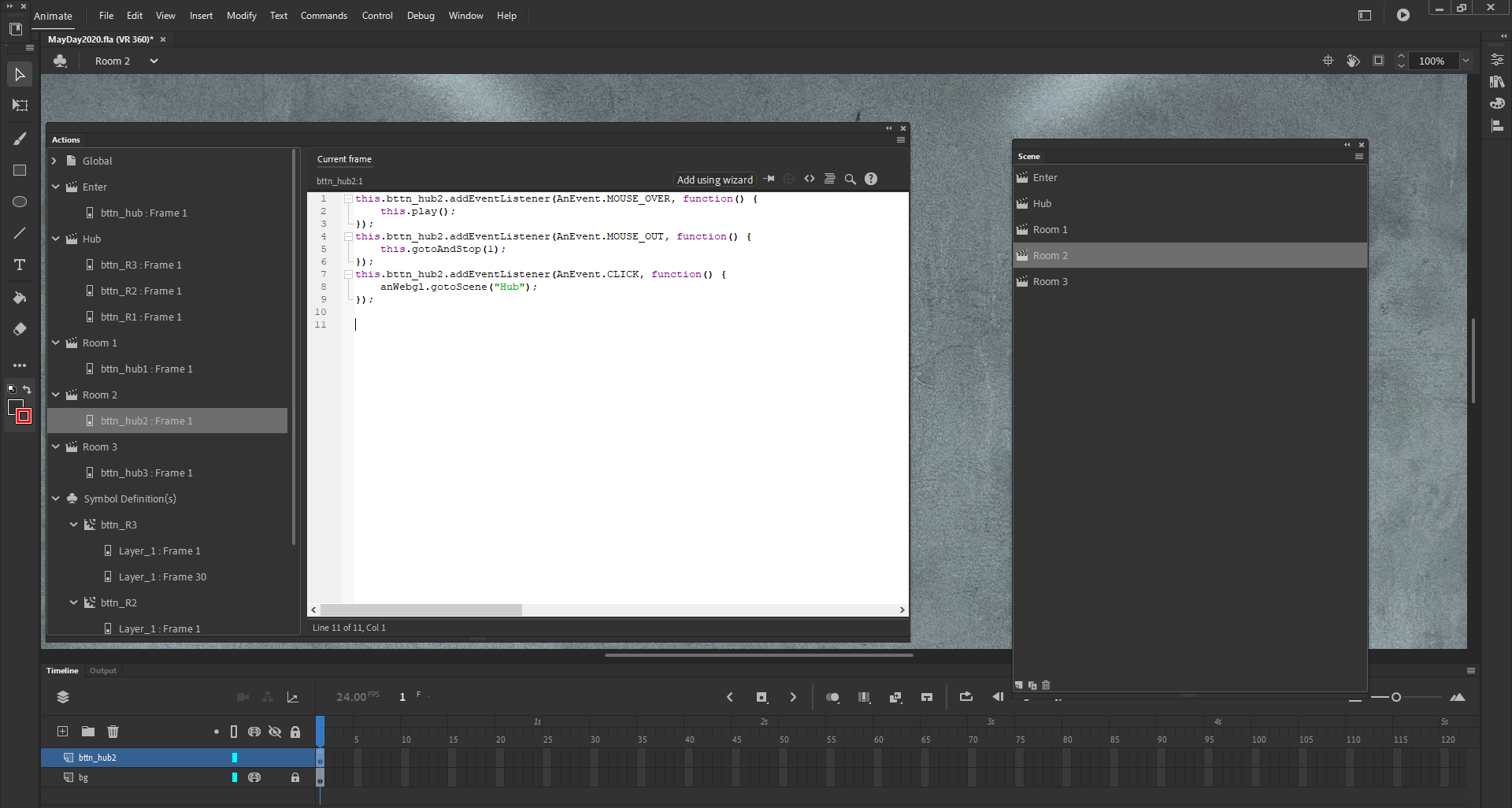Choose the Paint Bucket tool
This screenshot has width=1512, height=808.
click(x=19, y=298)
